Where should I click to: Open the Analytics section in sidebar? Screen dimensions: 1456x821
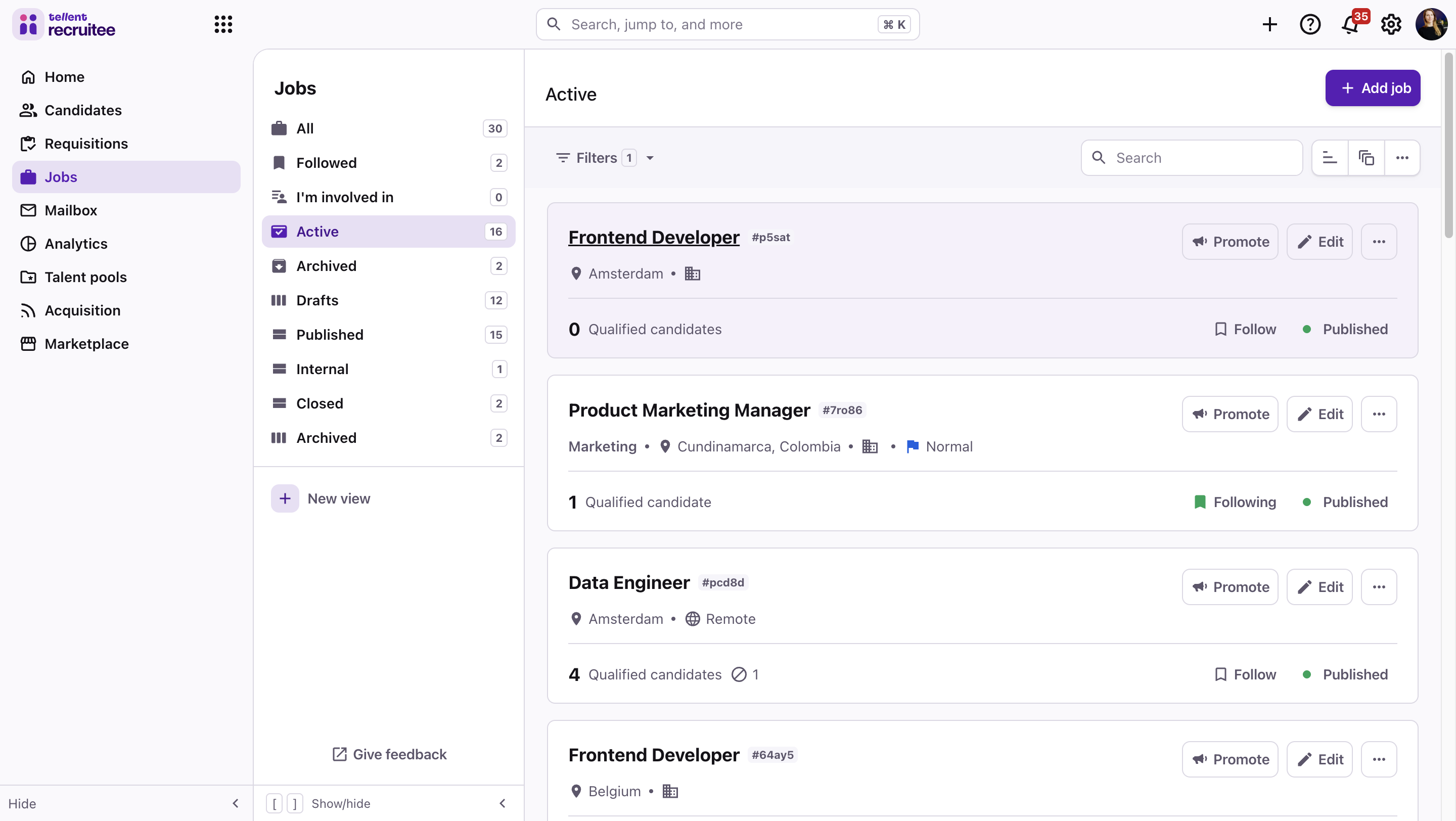click(x=76, y=244)
